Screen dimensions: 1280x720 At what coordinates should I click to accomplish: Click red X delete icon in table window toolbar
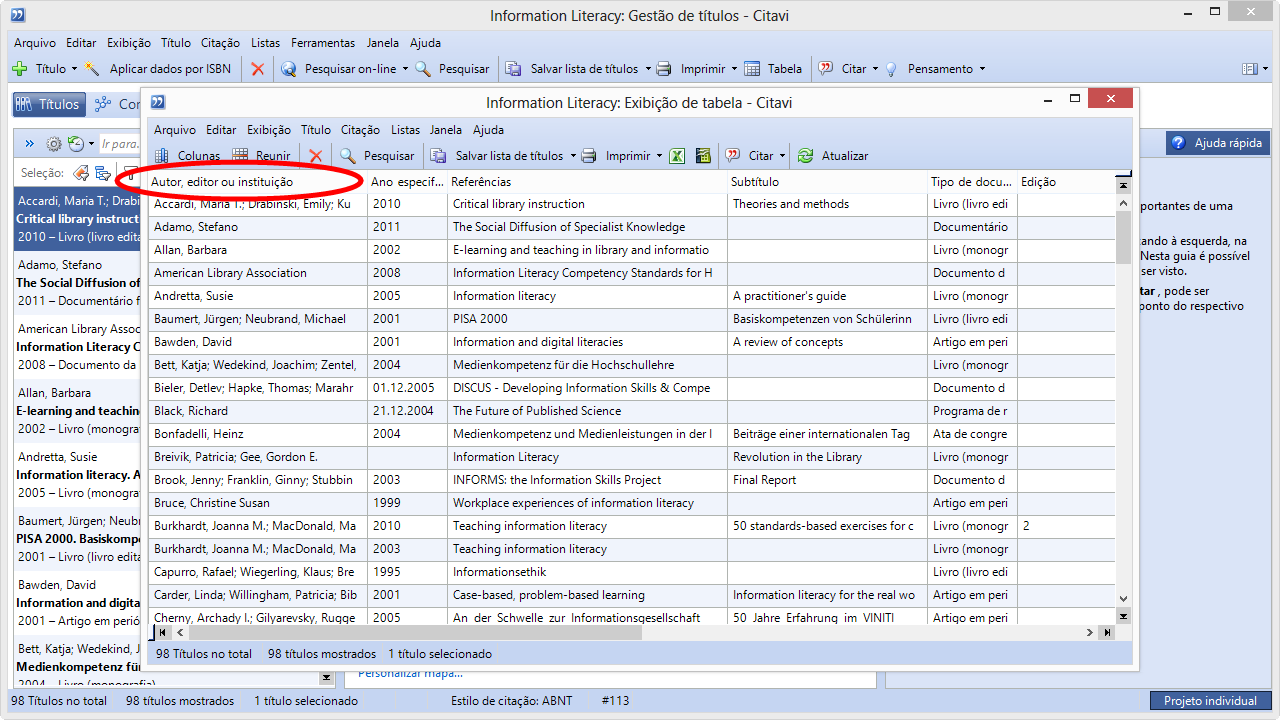(316, 156)
